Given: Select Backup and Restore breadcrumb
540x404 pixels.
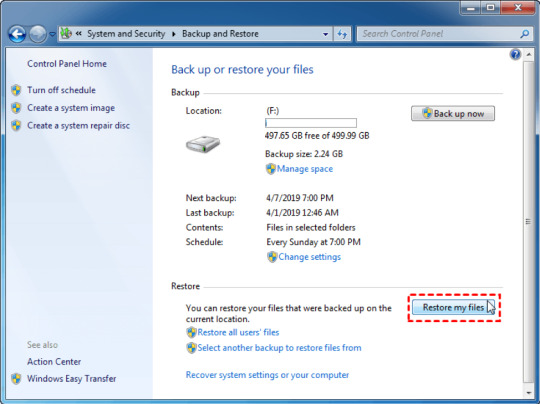Looking at the screenshot, I should 220,33.
